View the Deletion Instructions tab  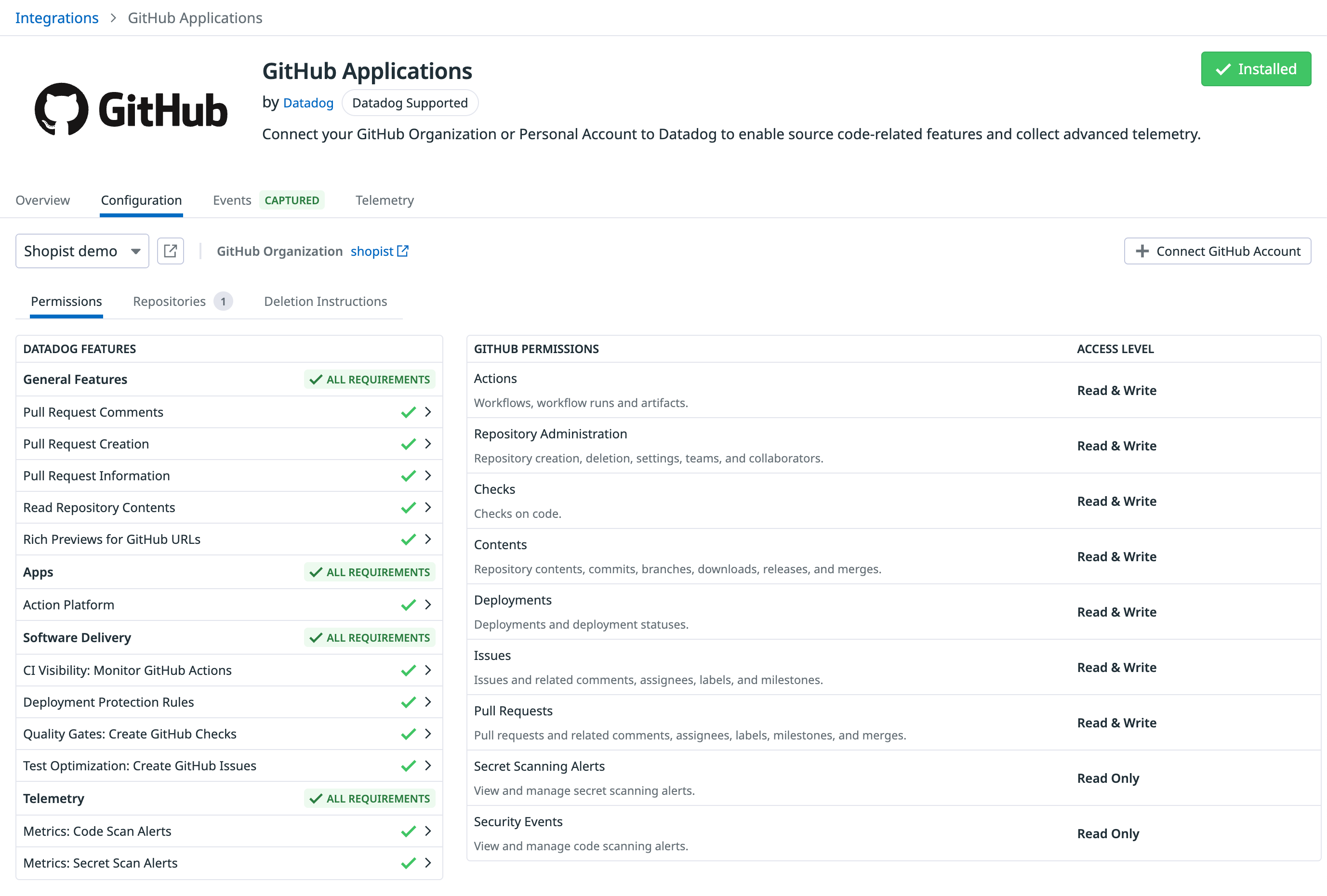[325, 302]
